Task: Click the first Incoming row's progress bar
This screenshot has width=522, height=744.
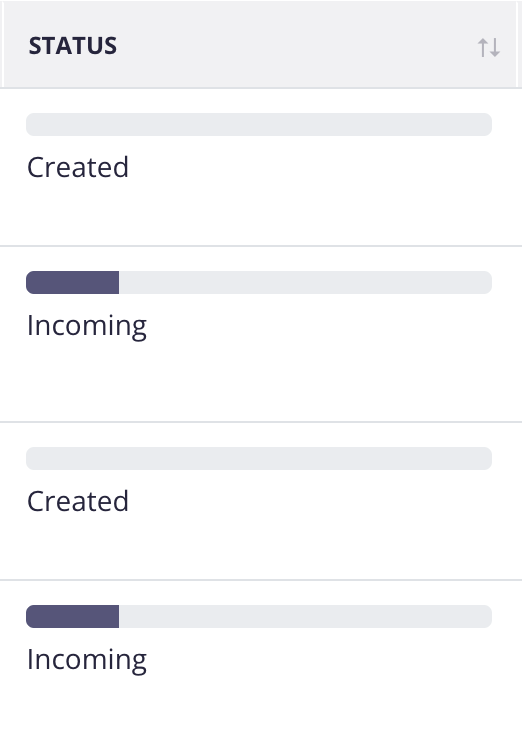Action: [259, 282]
